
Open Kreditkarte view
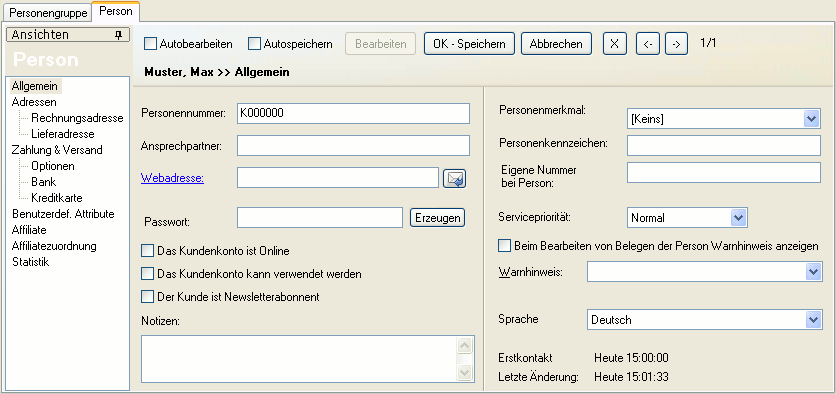(x=57, y=198)
